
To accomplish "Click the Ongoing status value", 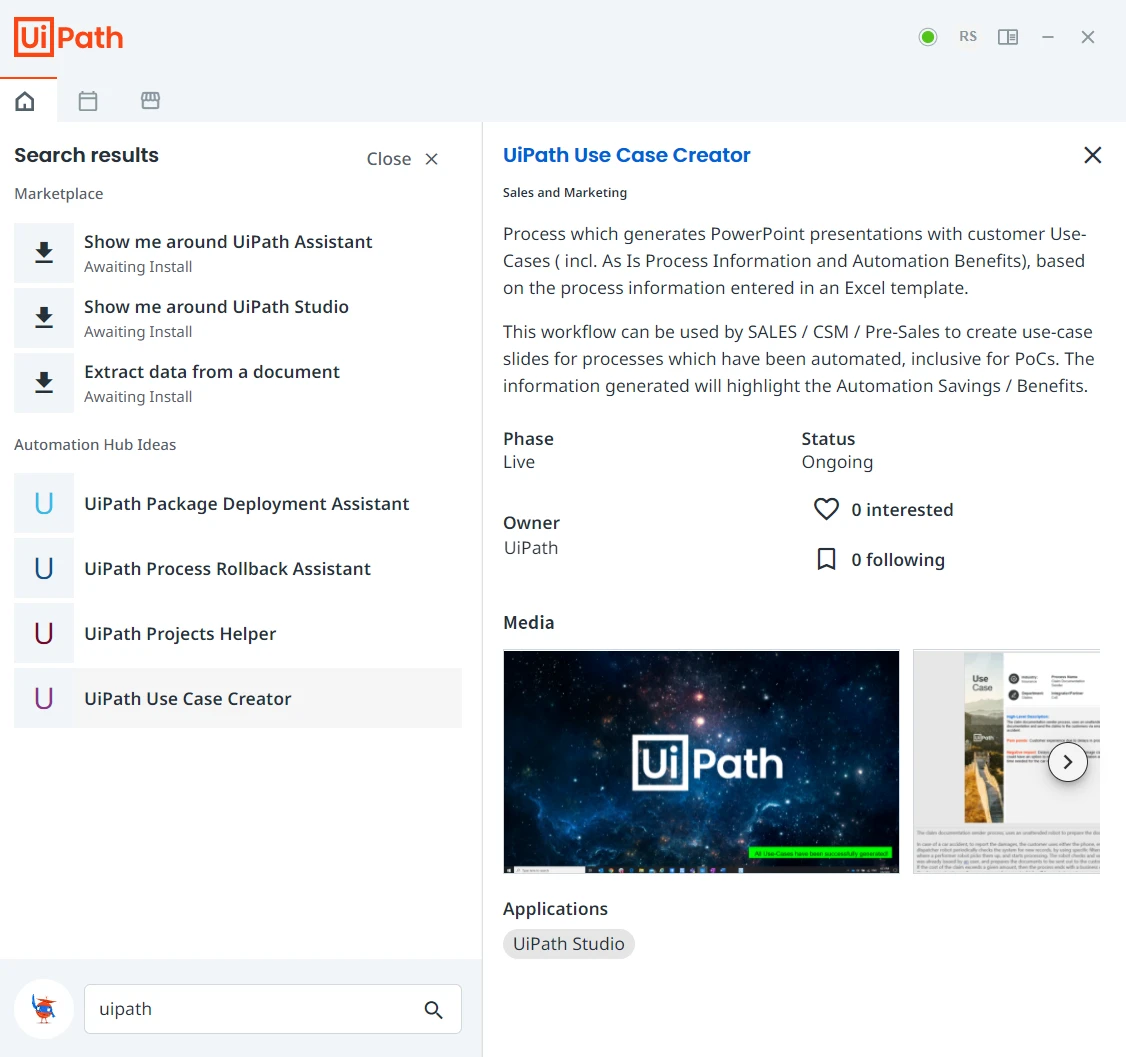I will [837, 462].
